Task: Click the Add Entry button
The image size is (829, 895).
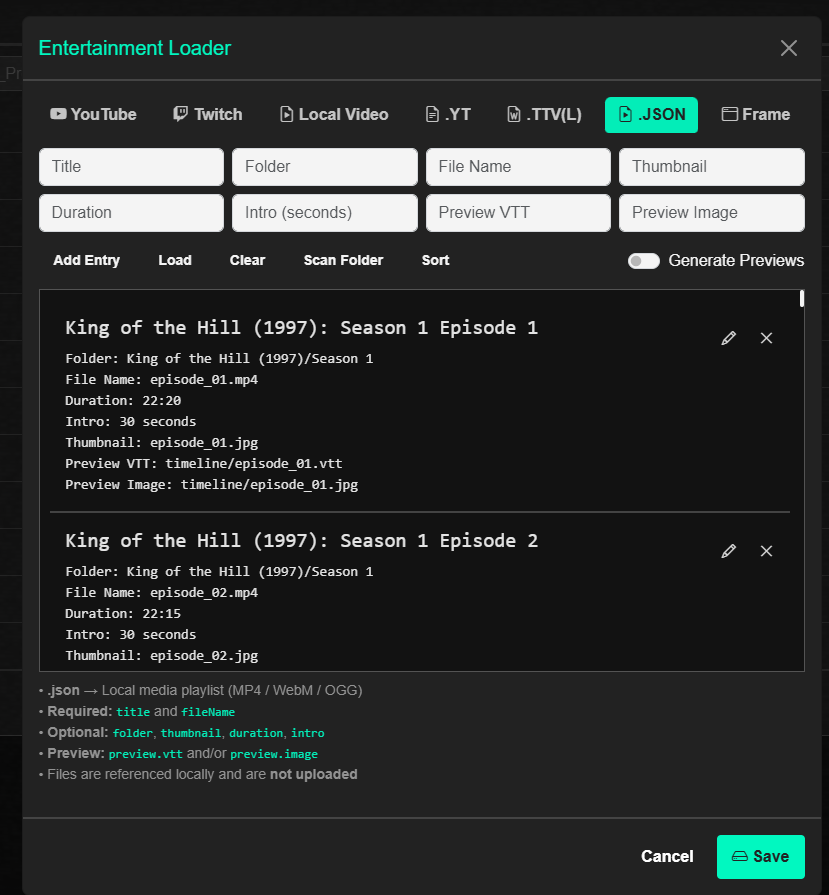Action: click(x=87, y=260)
